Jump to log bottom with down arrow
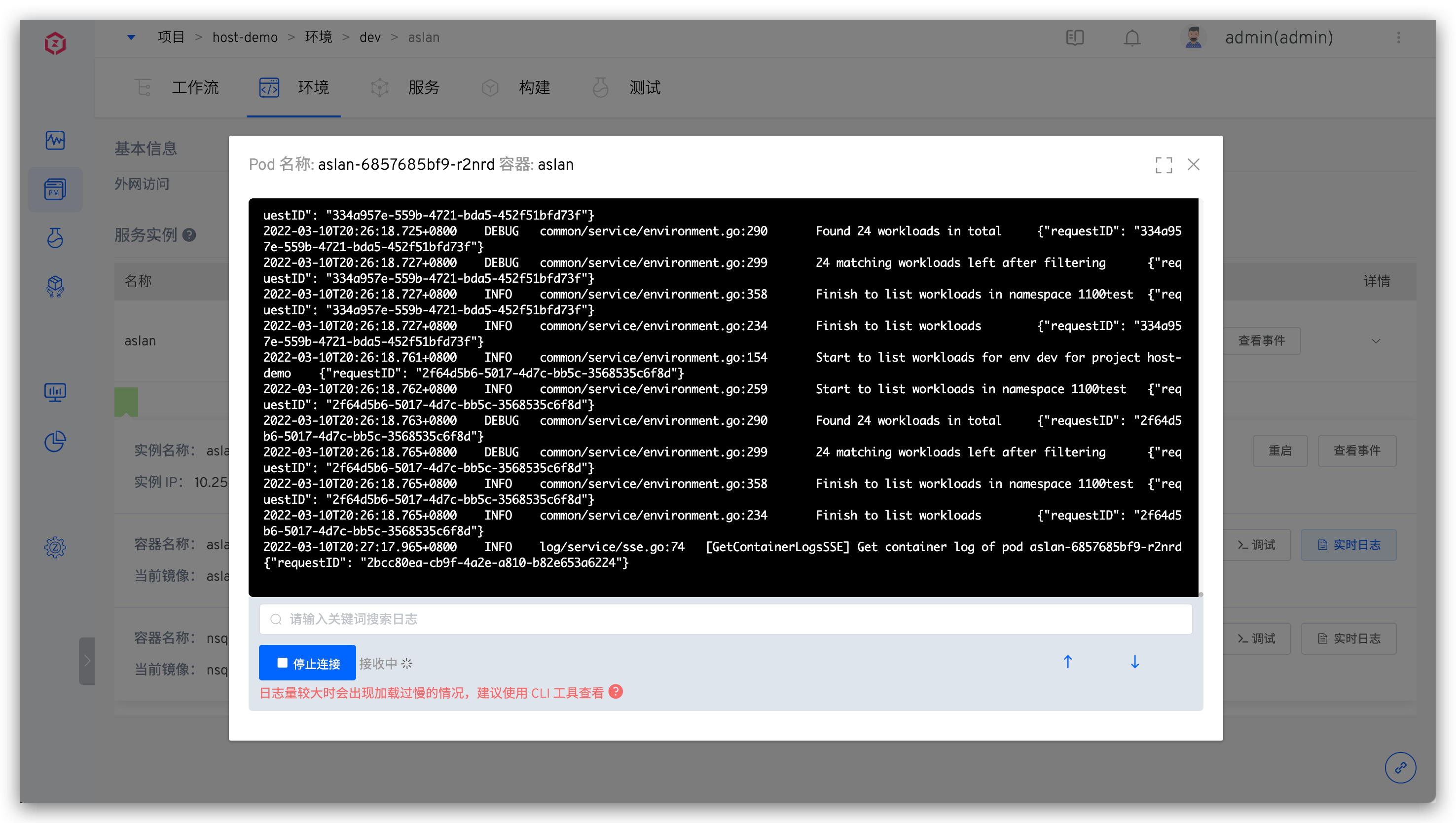1456x823 pixels. (x=1134, y=662)
